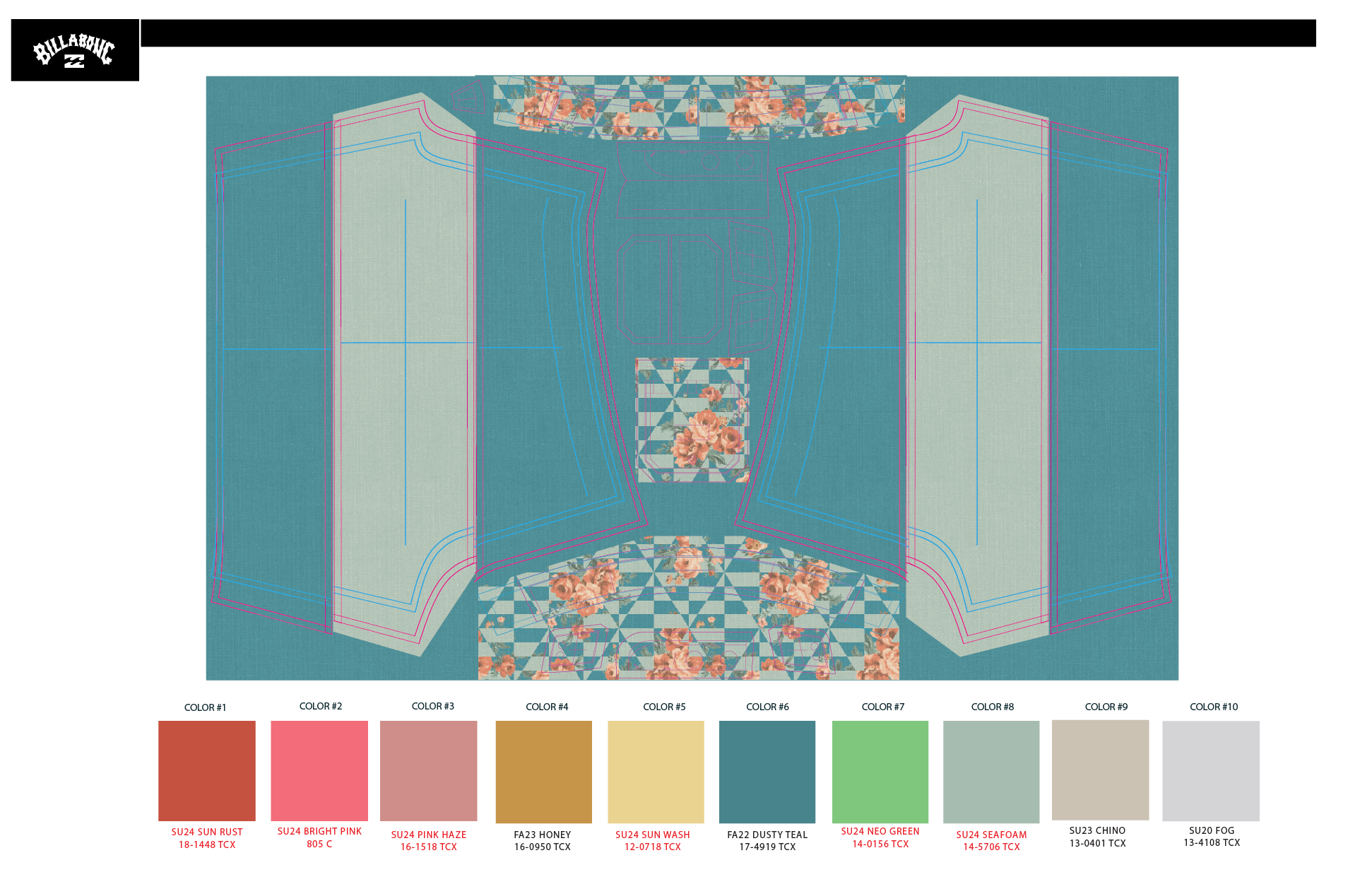This screenshot has height=877, width=1372.
Task: Select the text '17-4919 TCX'
Action: pos(767,847)
